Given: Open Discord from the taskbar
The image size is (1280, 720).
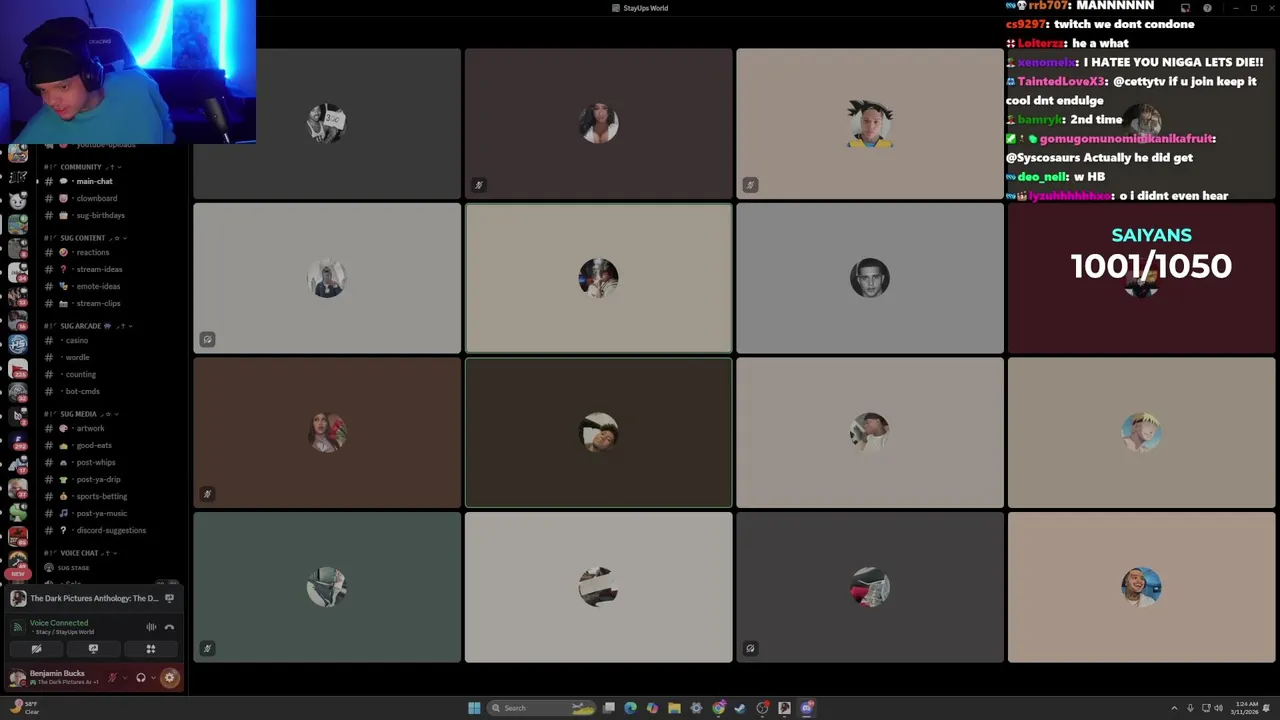Looking at the screenshot, I should (807, 708).
